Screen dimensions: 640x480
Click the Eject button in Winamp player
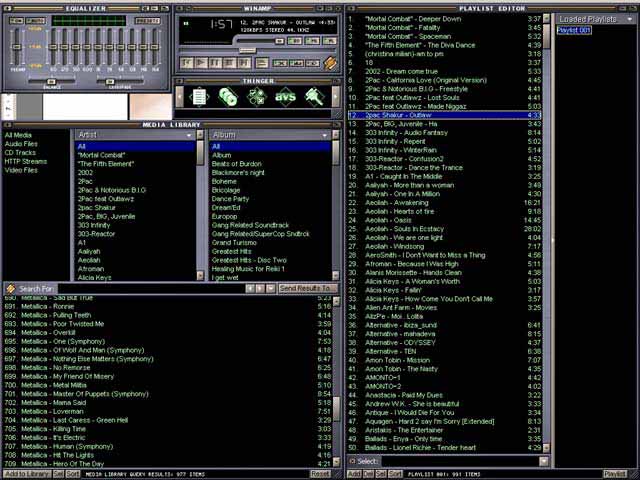262,63
